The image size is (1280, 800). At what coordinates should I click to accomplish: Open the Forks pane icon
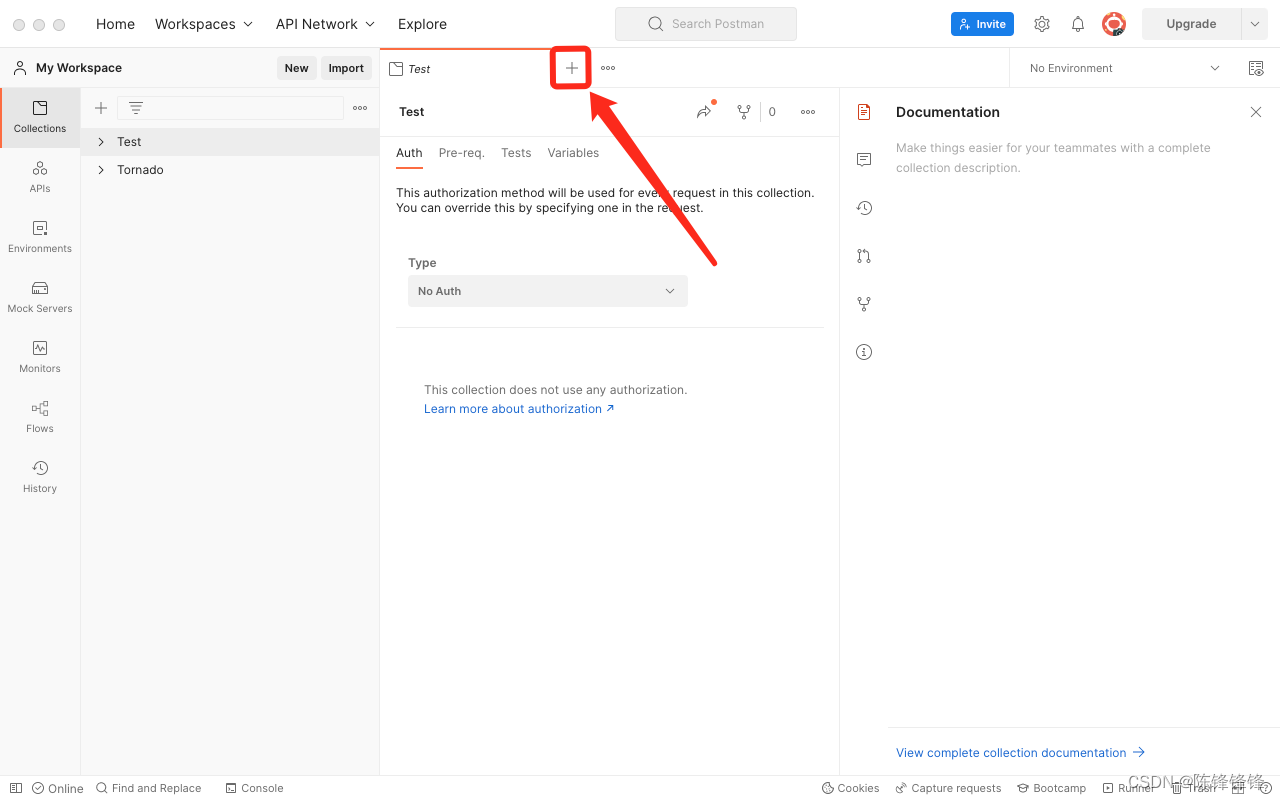pos(864,304)
